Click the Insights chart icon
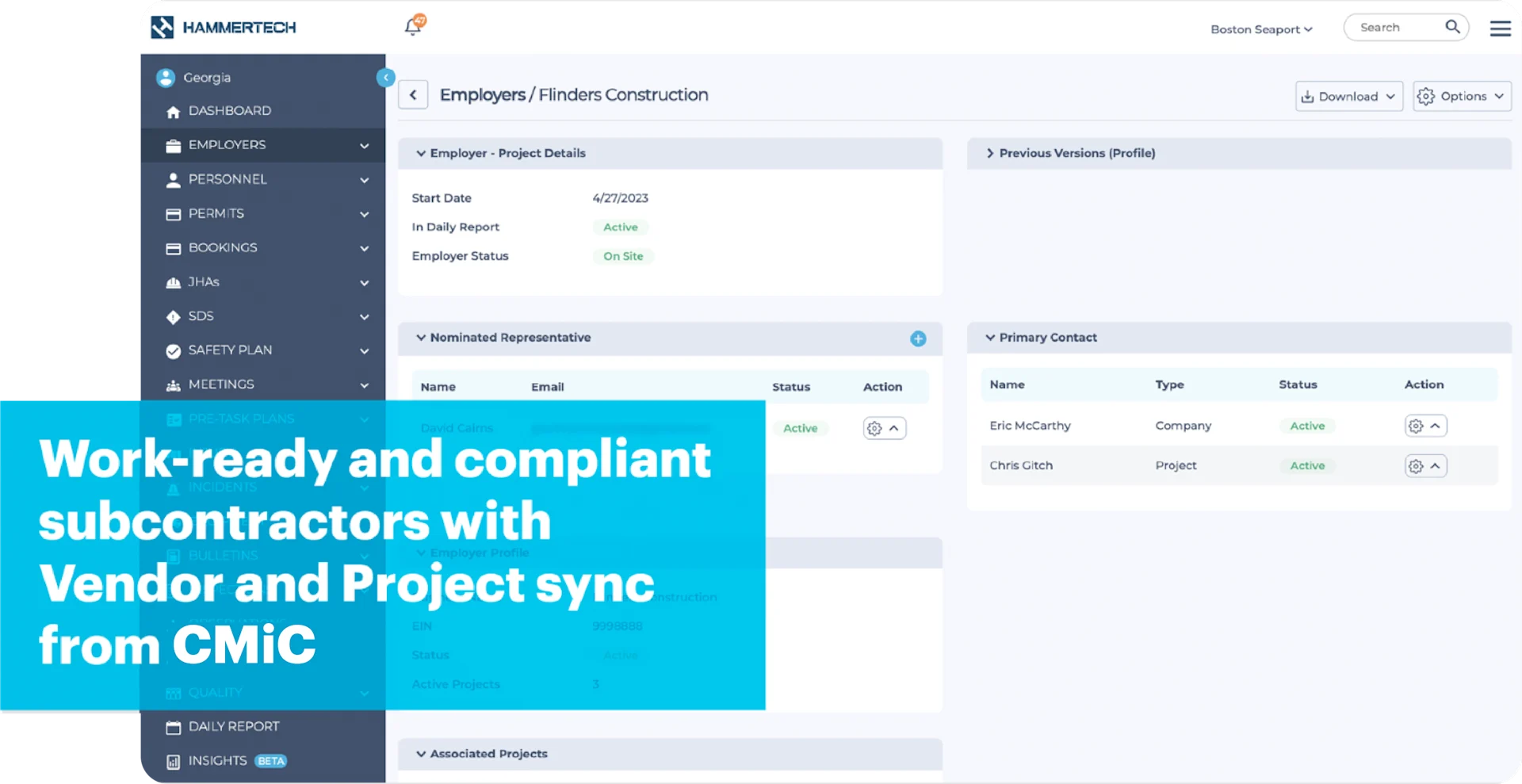 point(174,762)
